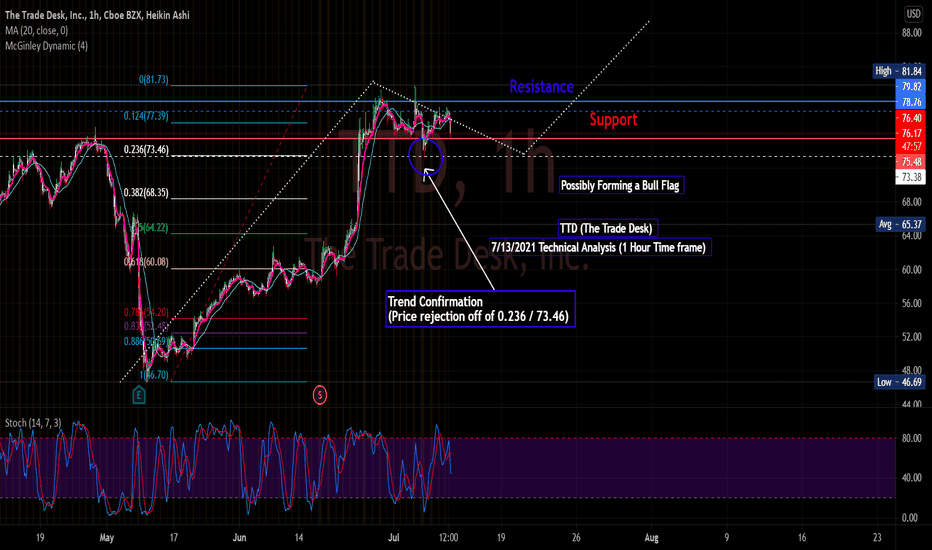Click the 73.38 white price tag

(911, 177)
